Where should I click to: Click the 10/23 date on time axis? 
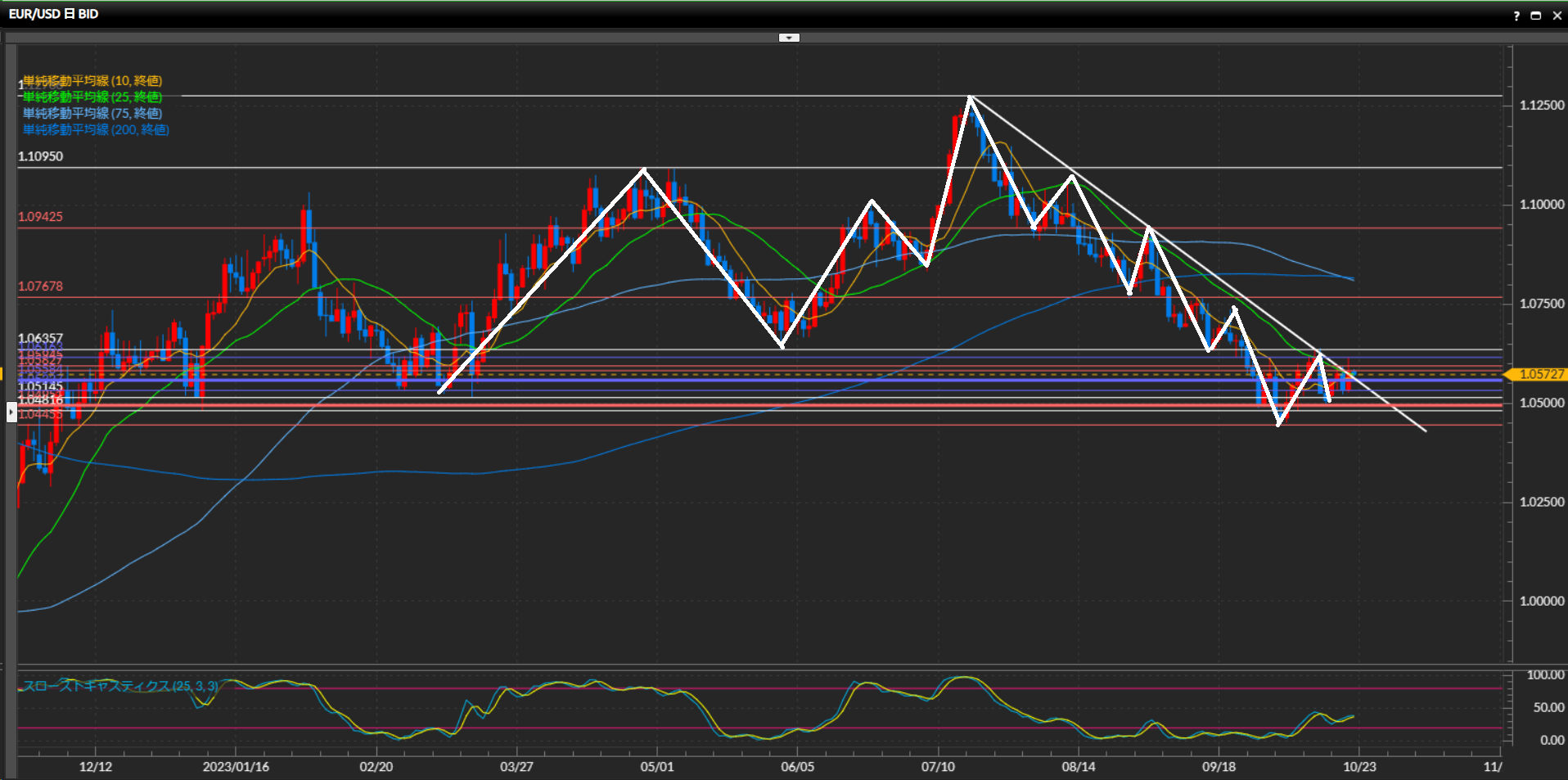click(1359, 767)
